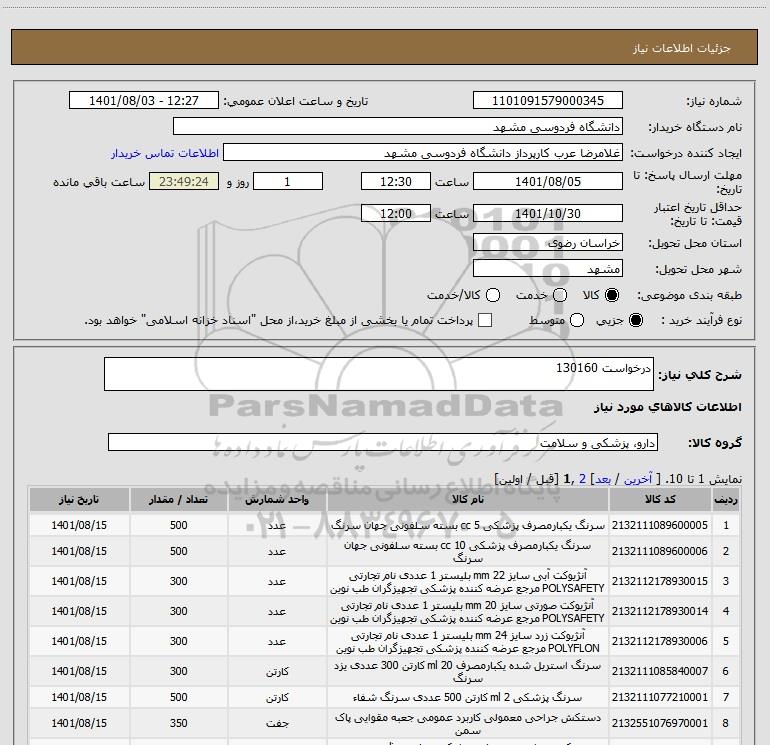The width and height of the screenshot is (770, 745).
Task: Click item code 2132111089600005
Action: pyautogui.click(x=660, y=525)
